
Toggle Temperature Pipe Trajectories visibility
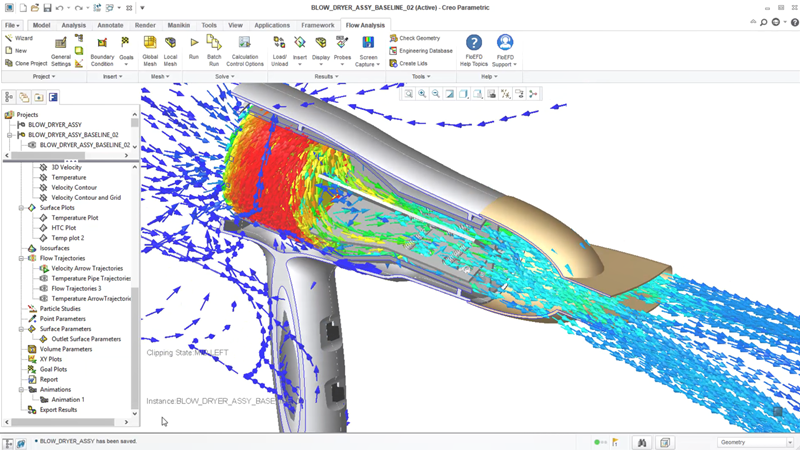44,278
